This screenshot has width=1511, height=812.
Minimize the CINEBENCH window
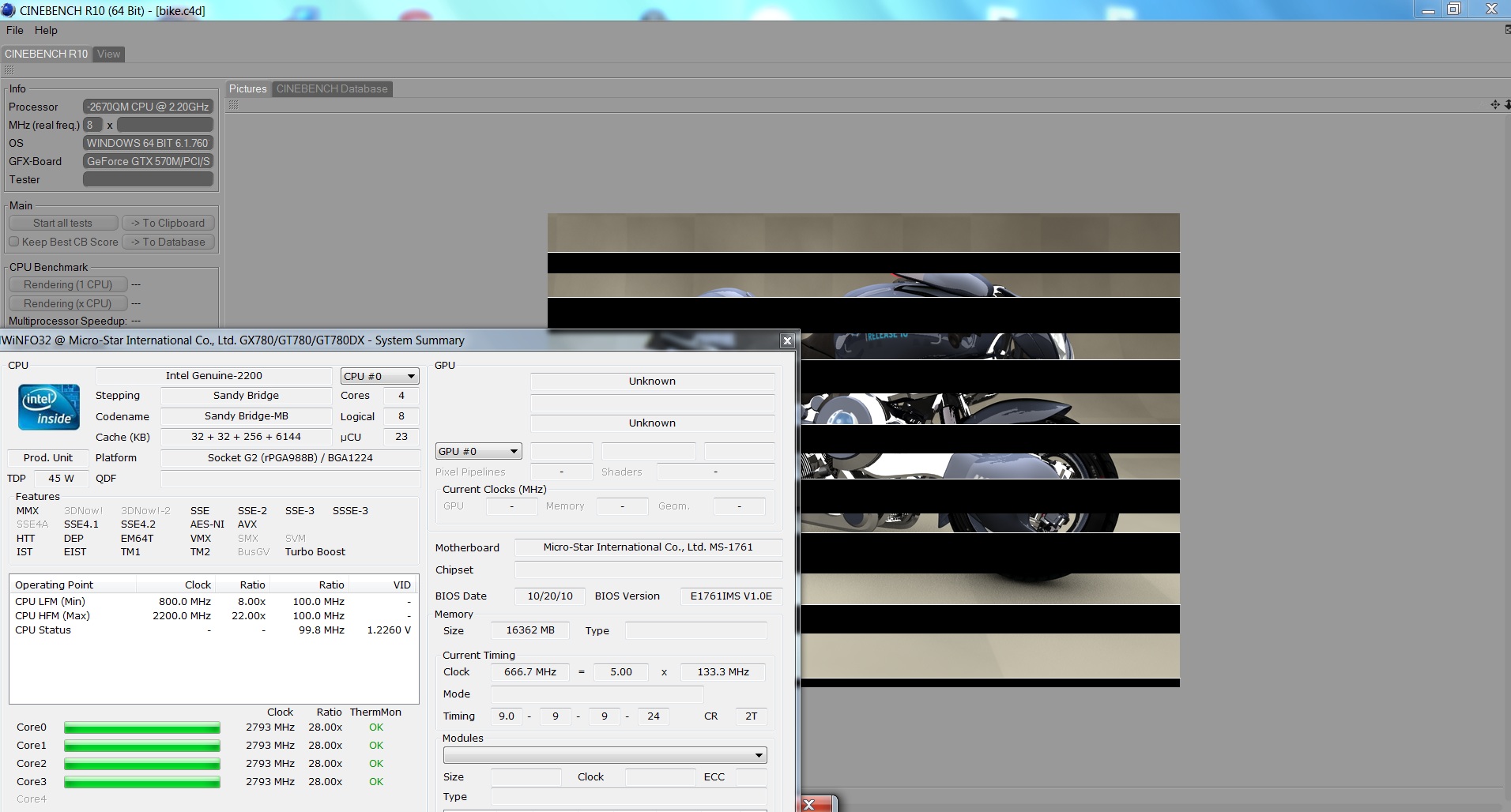pos(1428,9)
